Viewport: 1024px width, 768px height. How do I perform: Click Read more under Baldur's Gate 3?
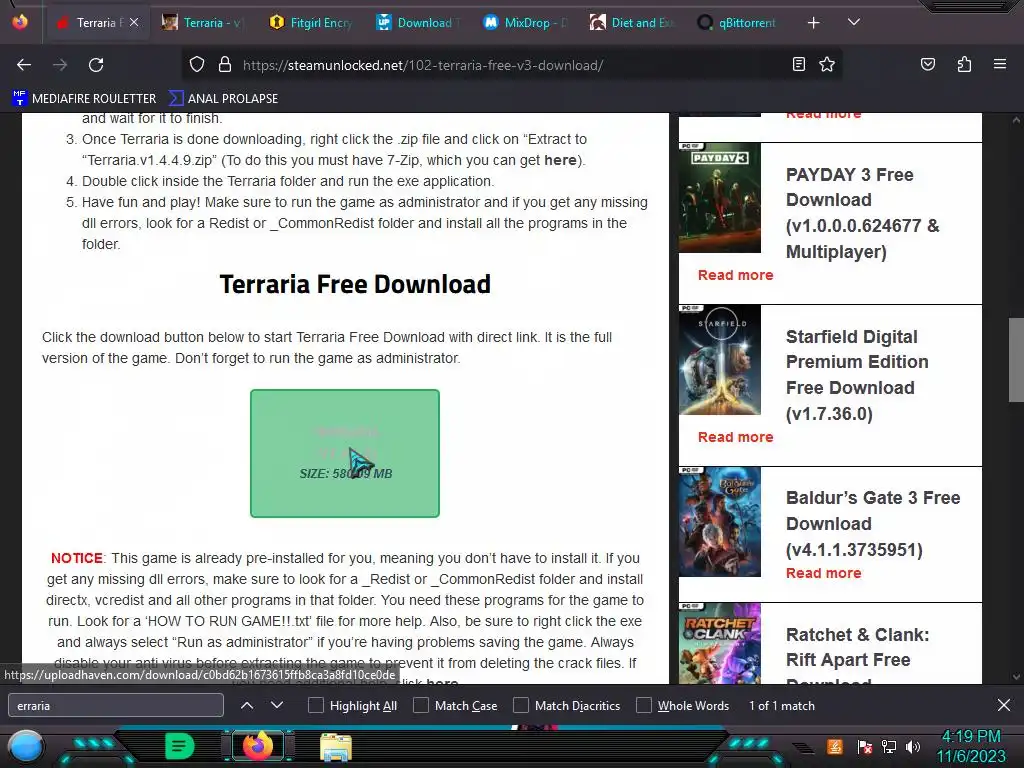[x=824, y=573]
